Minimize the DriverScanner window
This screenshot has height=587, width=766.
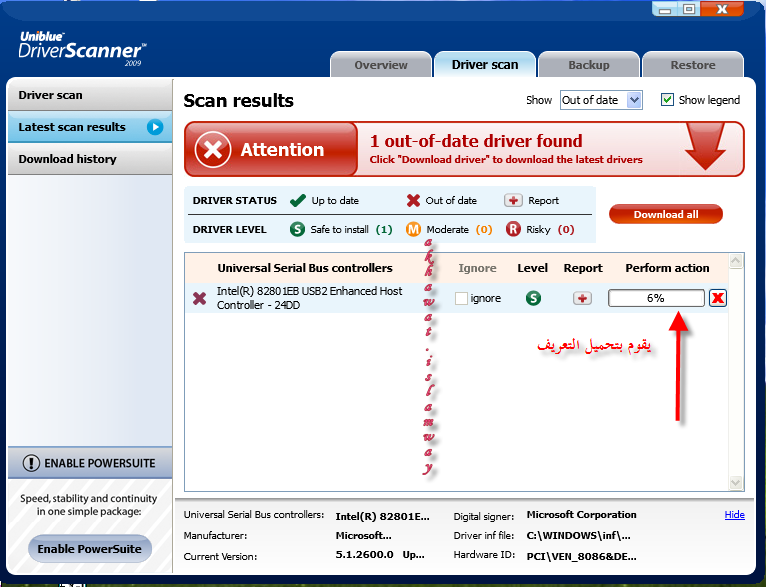tap(664, 9)
